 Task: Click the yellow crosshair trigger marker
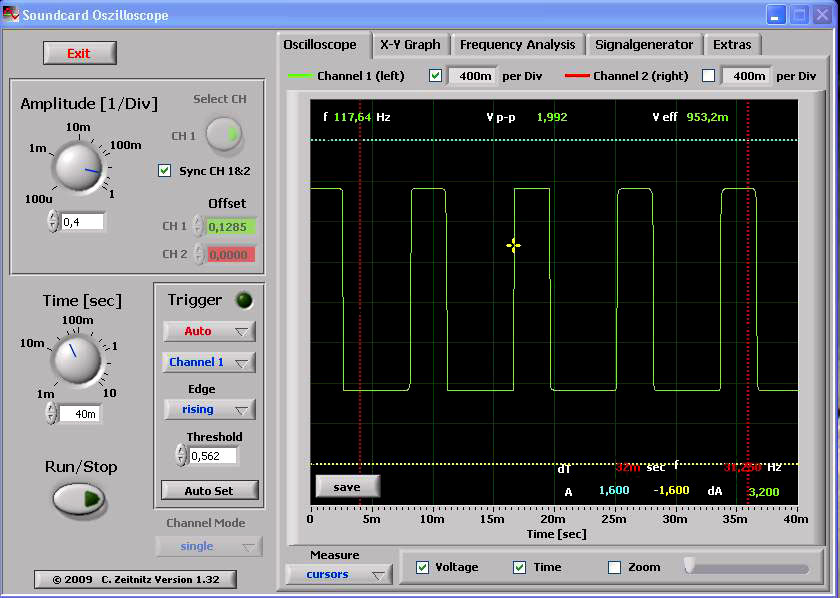[x=513, y=246]
